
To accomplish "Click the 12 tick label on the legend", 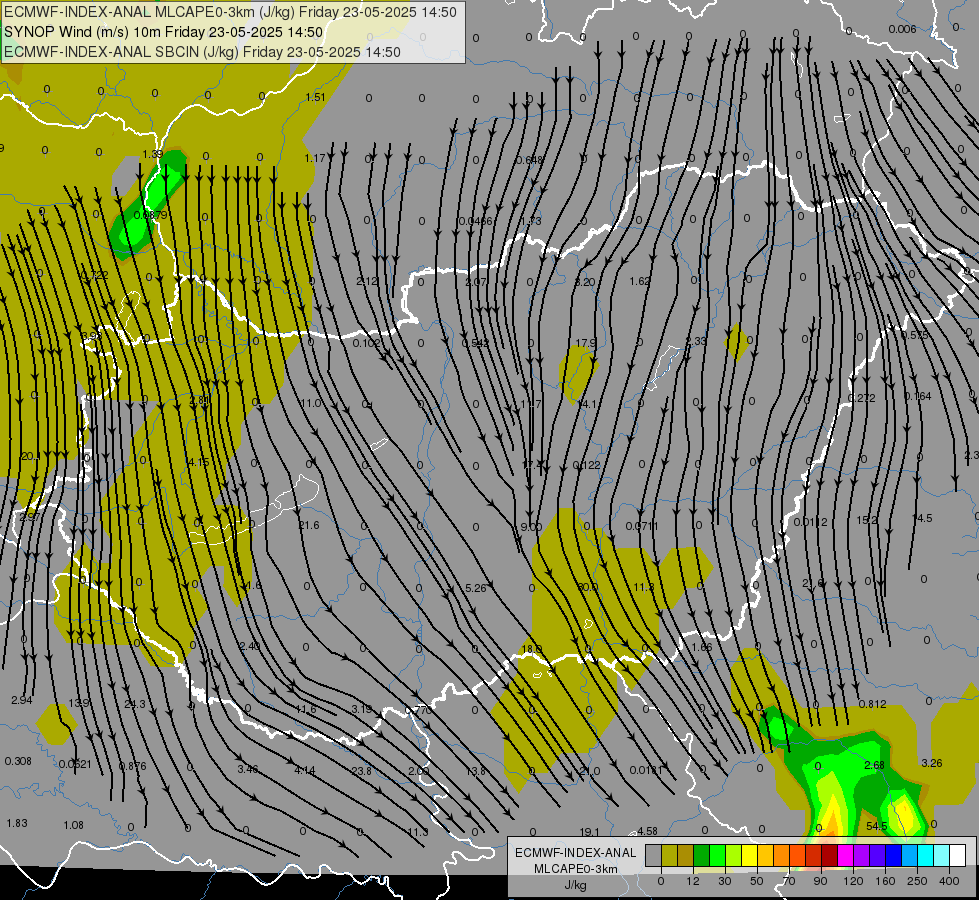I will click(x=692, y=881).
